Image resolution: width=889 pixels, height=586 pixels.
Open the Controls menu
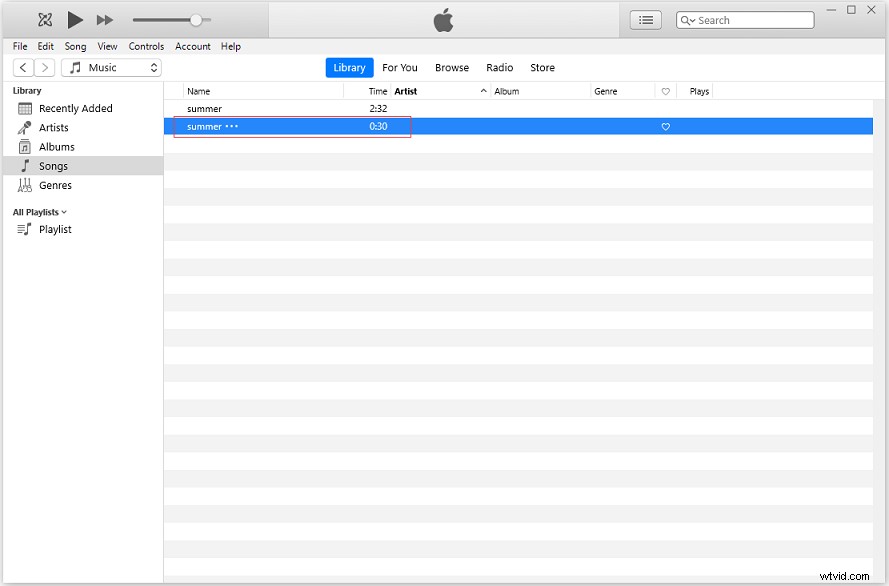point(146,46)
